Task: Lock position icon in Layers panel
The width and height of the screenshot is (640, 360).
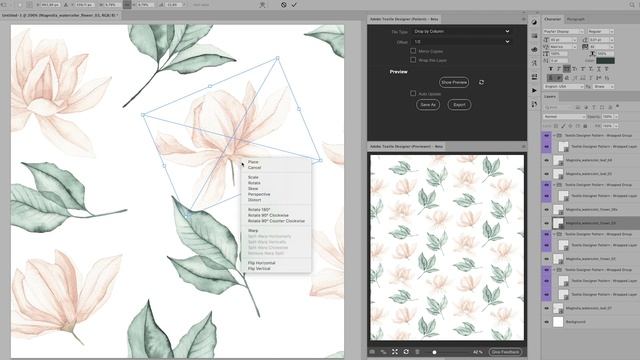Action: [571, 126]
